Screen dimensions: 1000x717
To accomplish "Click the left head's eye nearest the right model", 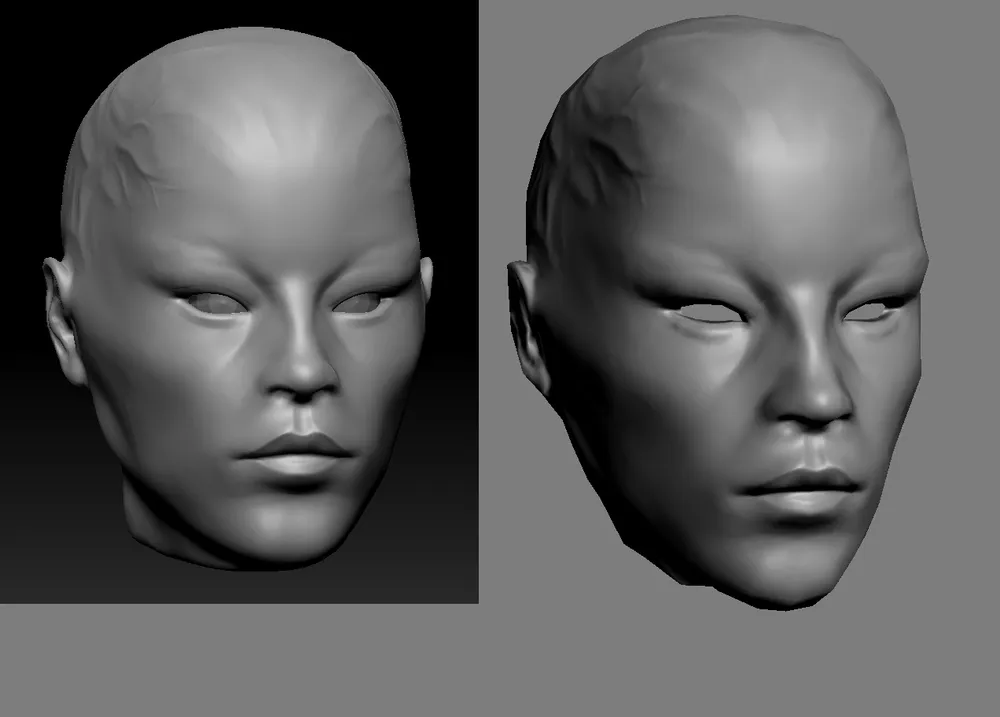I will 362,301.
